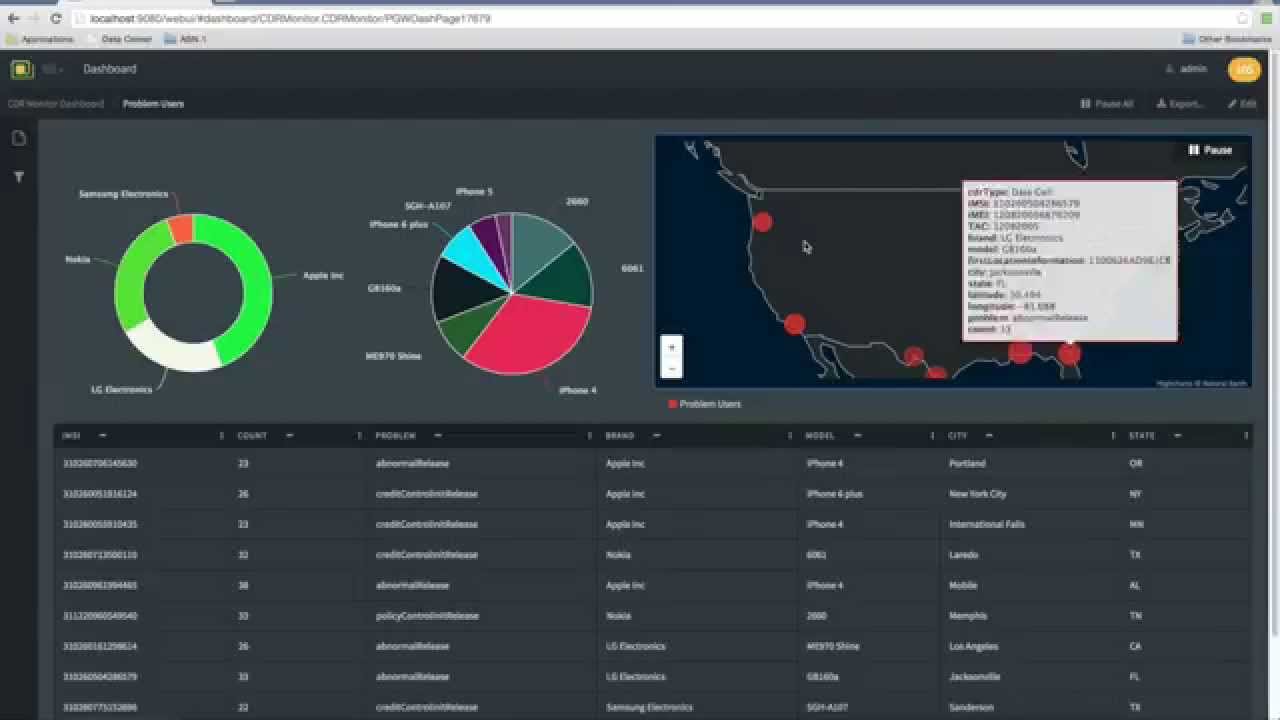The width and height of the screenshot is (1280, 720).
Task: Click the Portland city cell
Action: (x=967, y=464)
